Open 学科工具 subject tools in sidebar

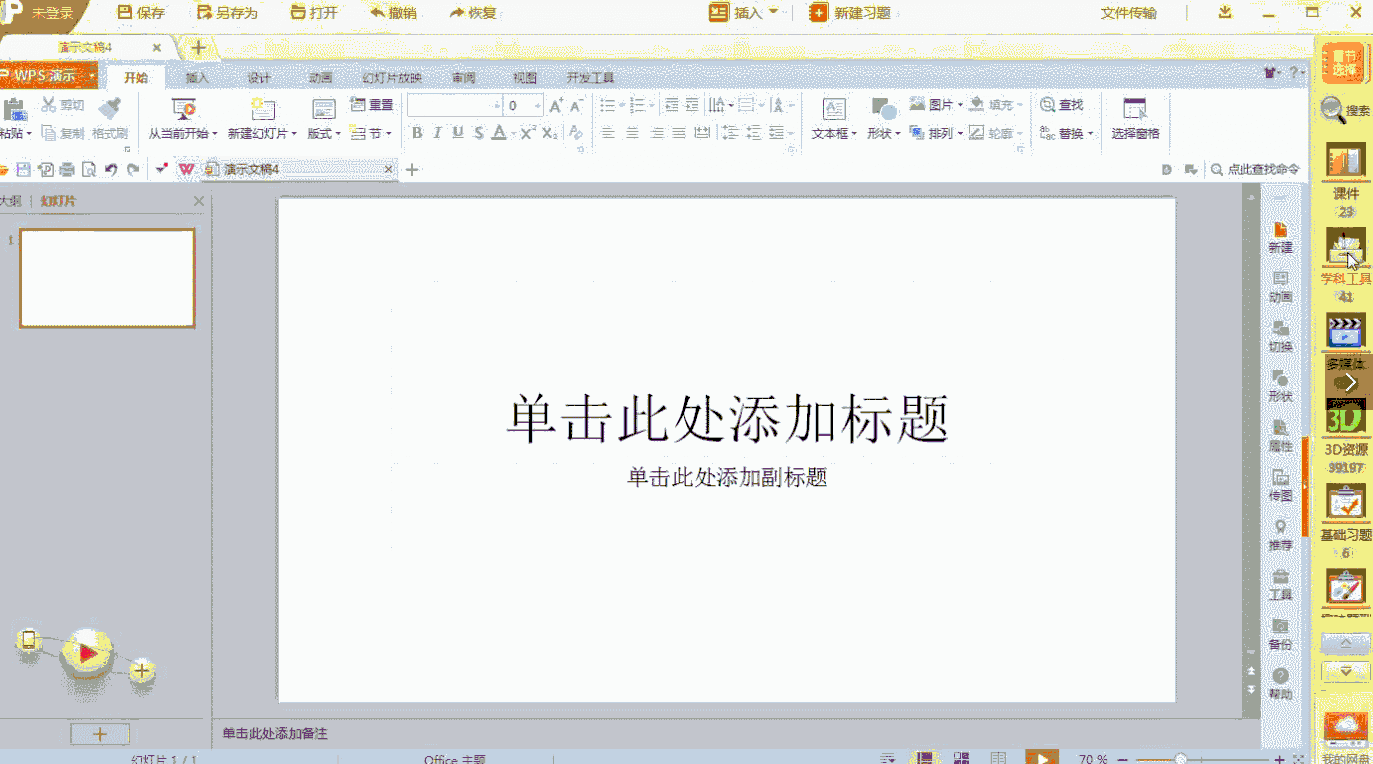(x=1345, y=265)
